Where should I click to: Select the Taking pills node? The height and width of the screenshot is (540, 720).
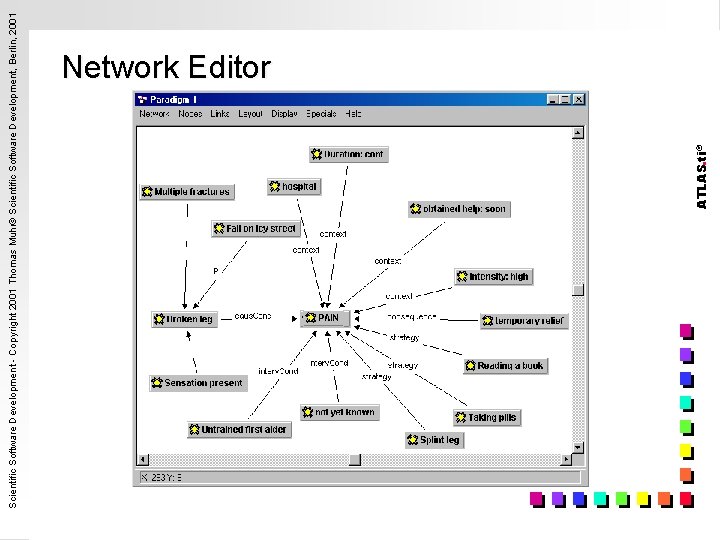[x=487, y=417]
